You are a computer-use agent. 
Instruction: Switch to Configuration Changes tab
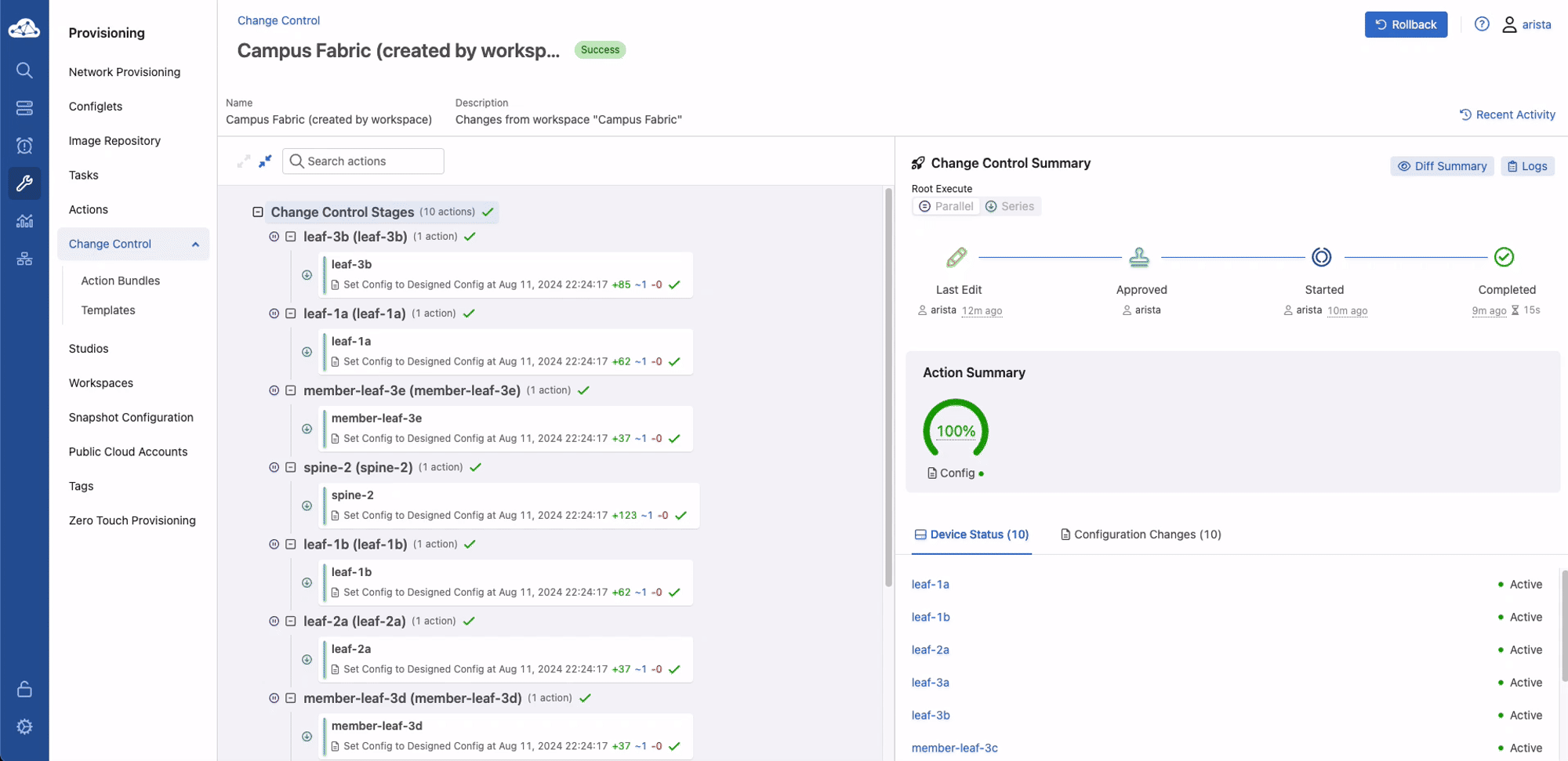click(x=1141, y=535)
